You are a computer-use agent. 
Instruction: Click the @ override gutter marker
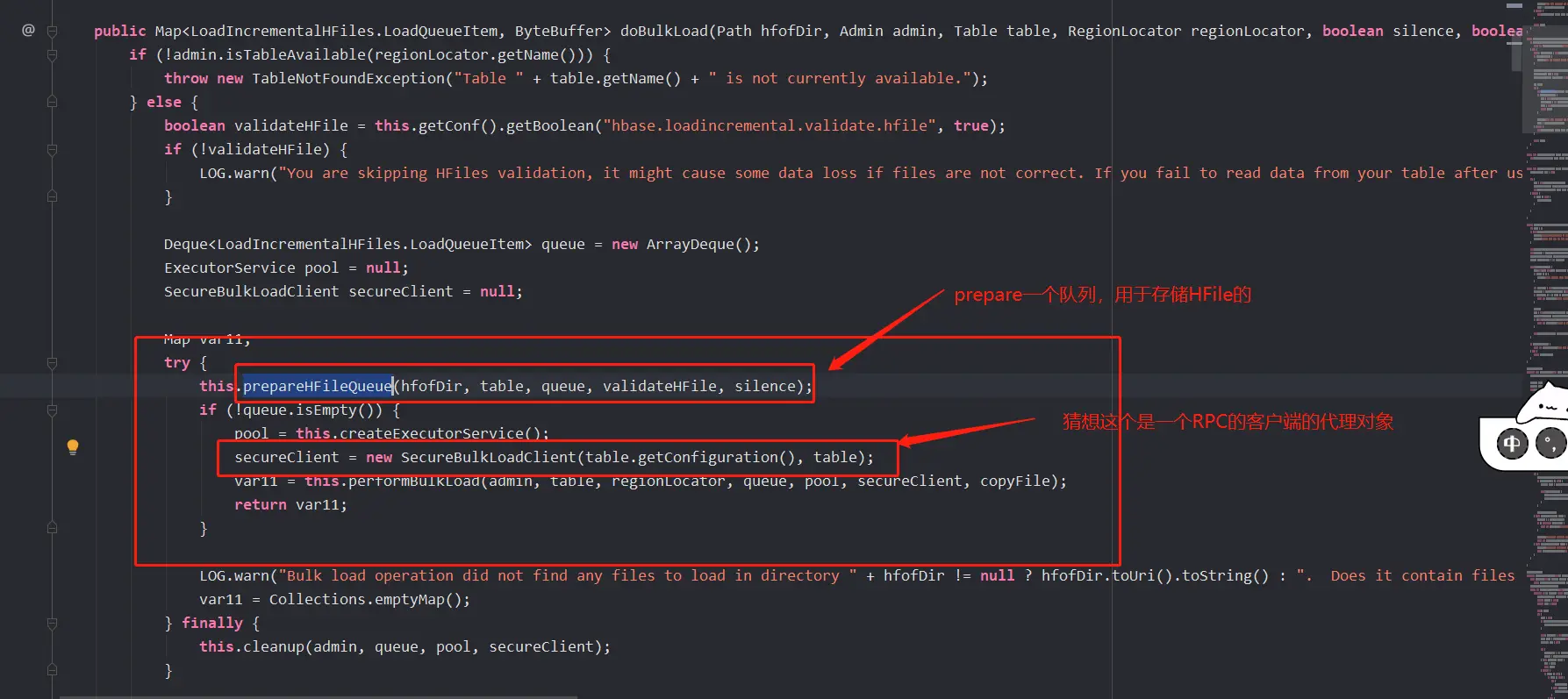(28, 30)
